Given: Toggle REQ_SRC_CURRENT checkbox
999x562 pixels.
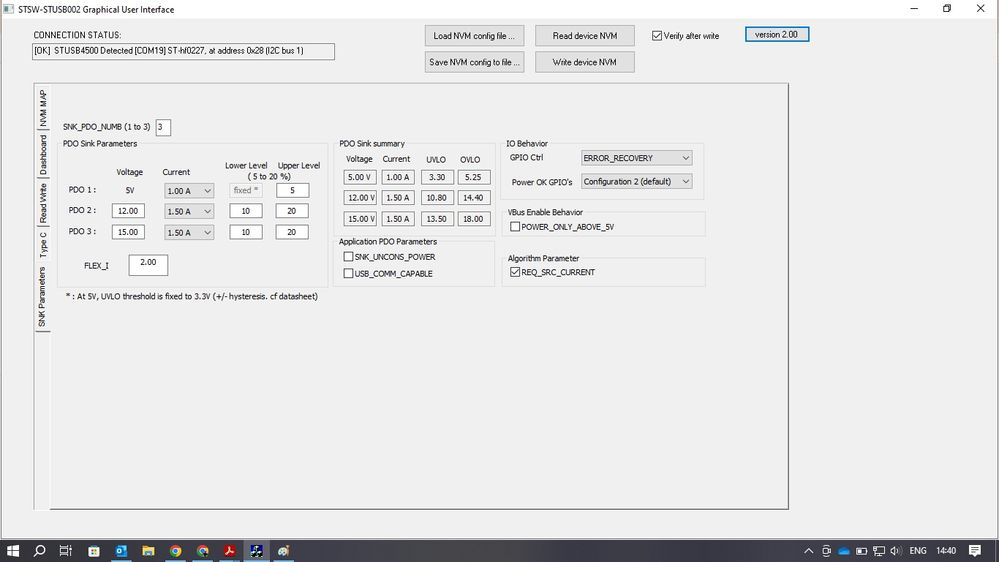Looking at the screenshot, I should (515, 272).
